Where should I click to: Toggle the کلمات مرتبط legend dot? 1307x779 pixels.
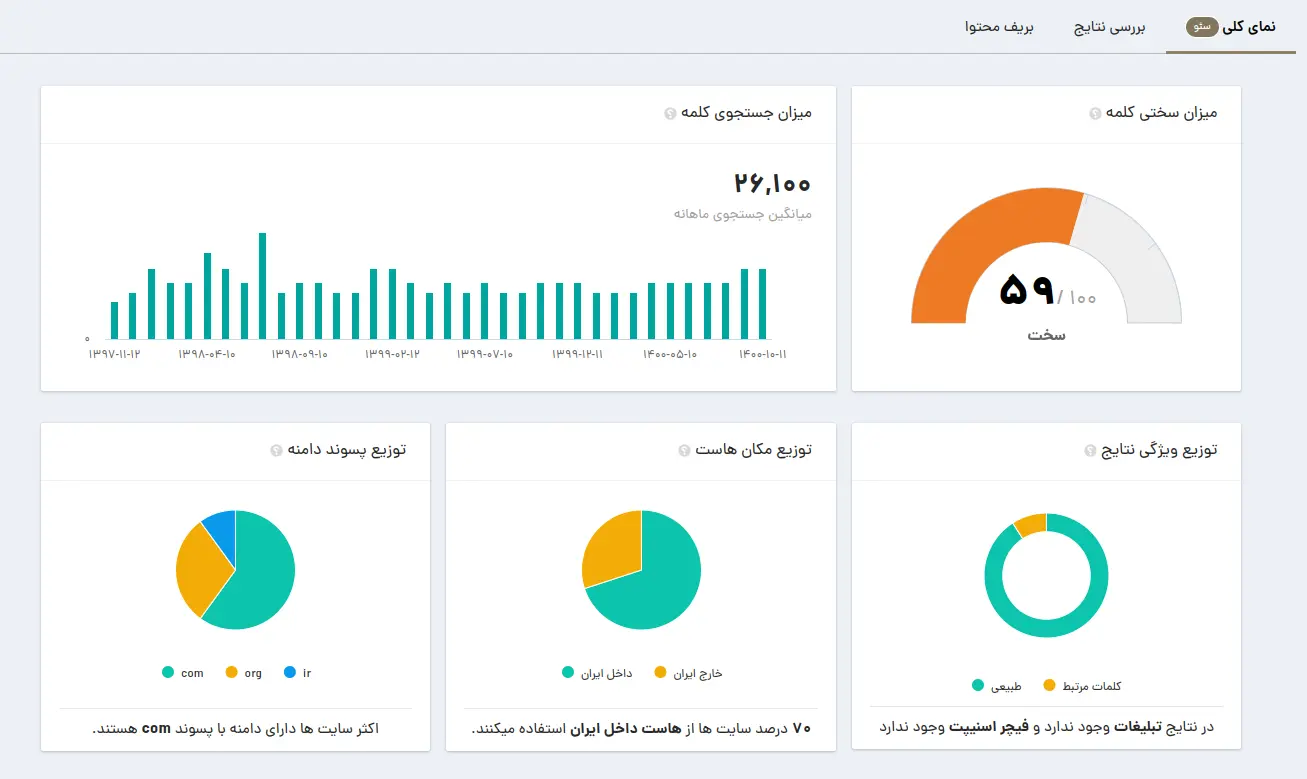(1049, 686)
